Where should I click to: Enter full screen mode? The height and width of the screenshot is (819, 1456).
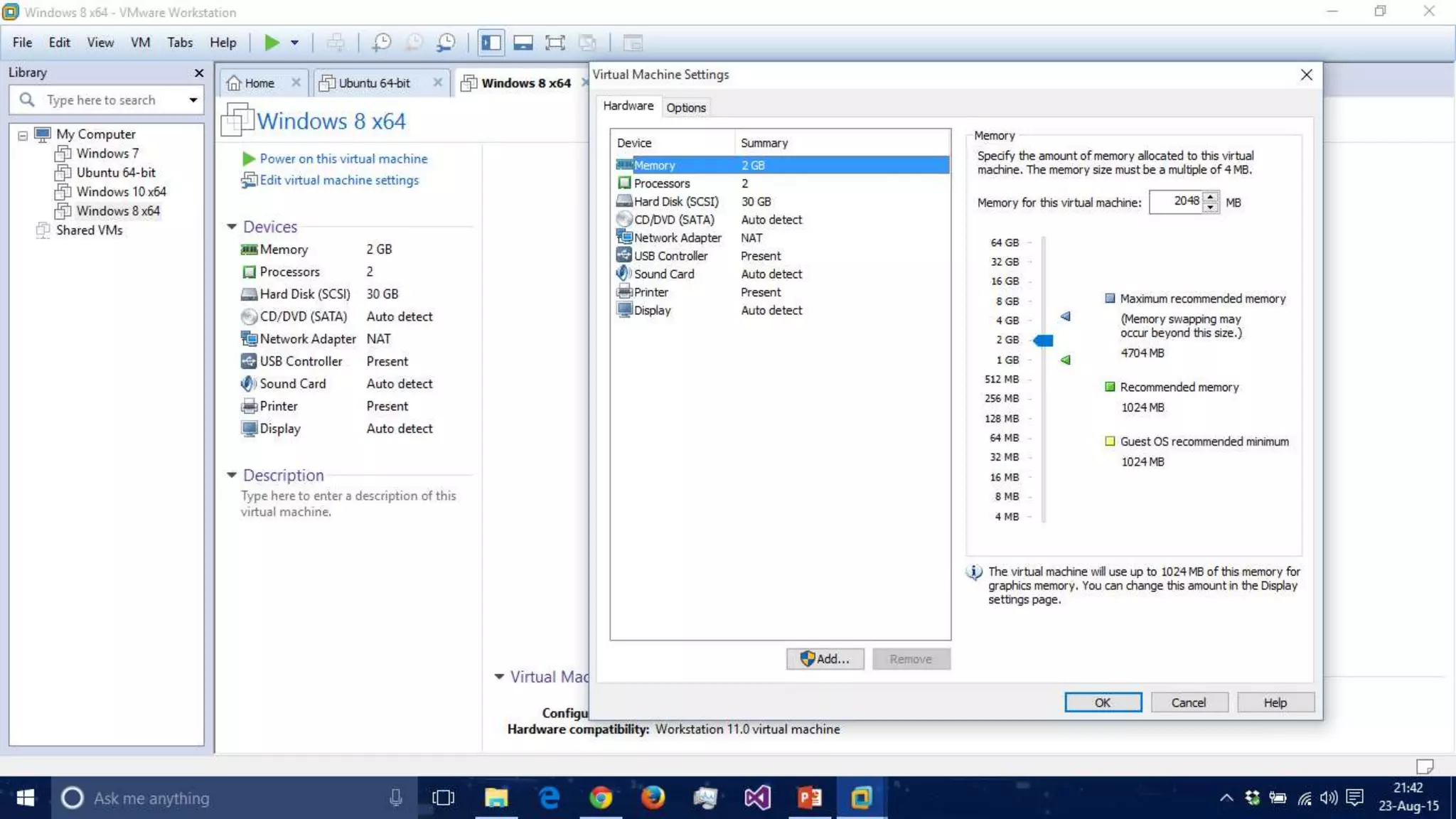(x=555, y=43)
